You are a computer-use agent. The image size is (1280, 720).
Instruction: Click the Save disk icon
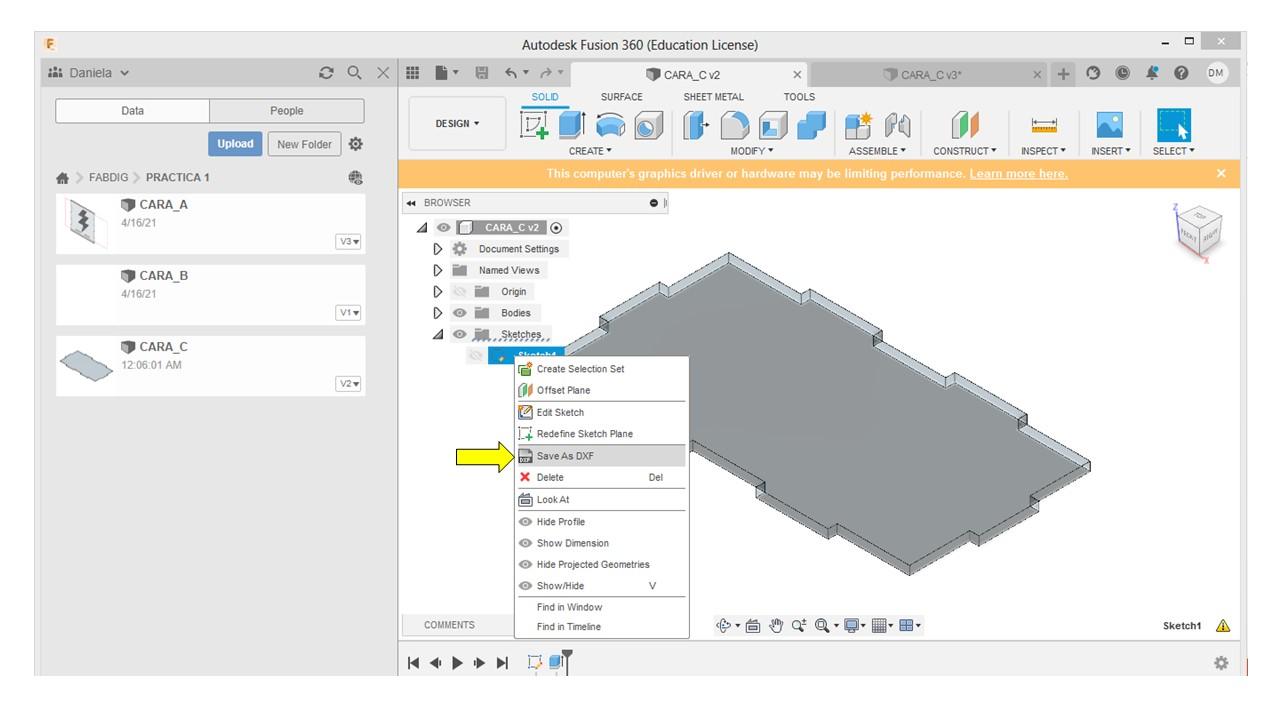(481, 73)
